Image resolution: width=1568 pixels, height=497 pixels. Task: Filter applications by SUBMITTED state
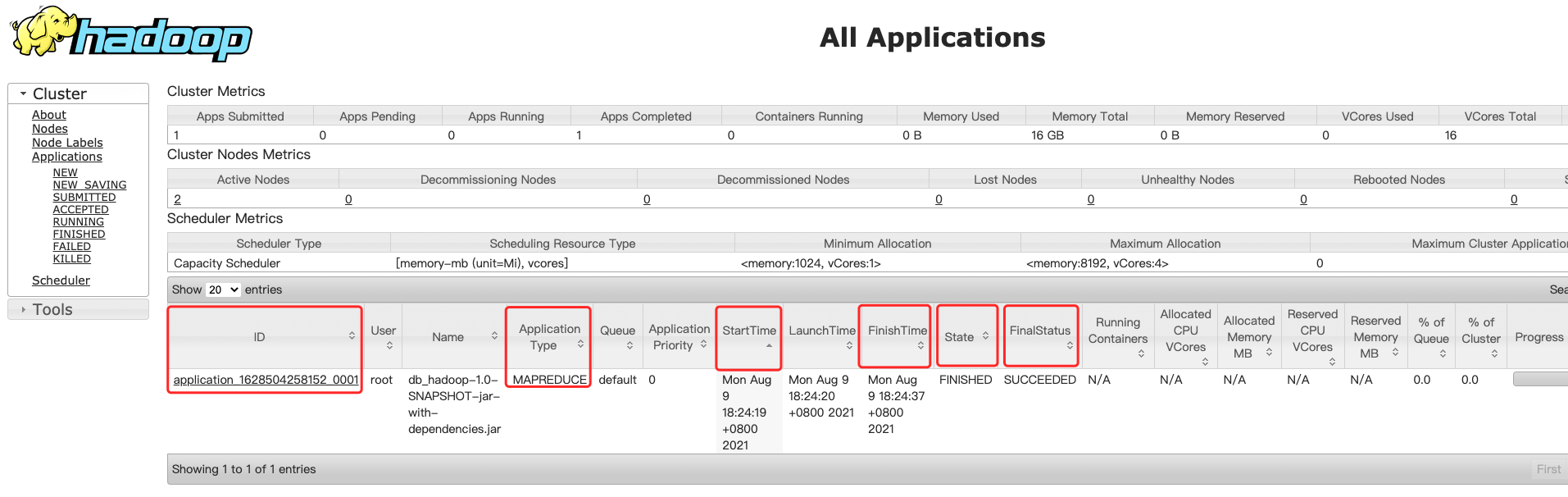(84, 197)
